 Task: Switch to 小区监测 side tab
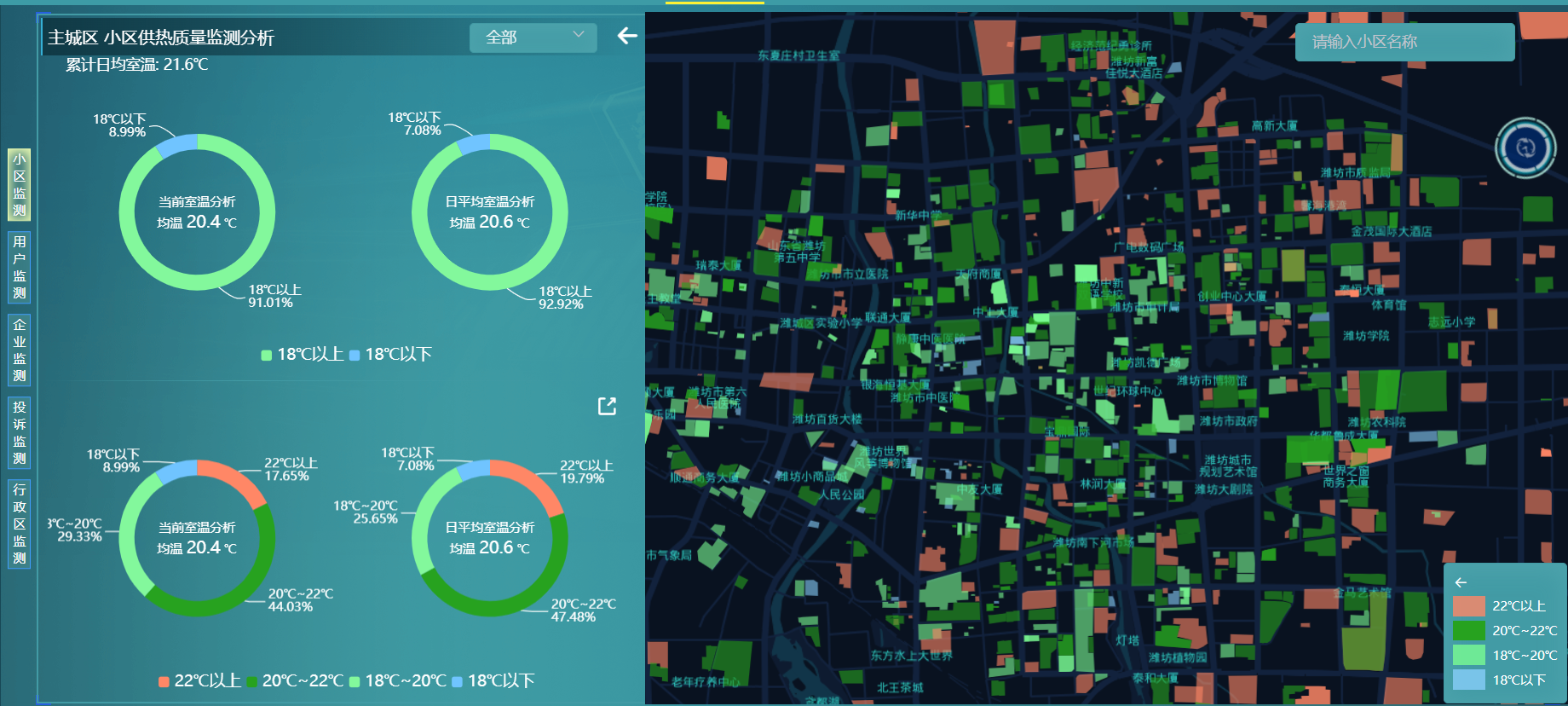point(20,185)
